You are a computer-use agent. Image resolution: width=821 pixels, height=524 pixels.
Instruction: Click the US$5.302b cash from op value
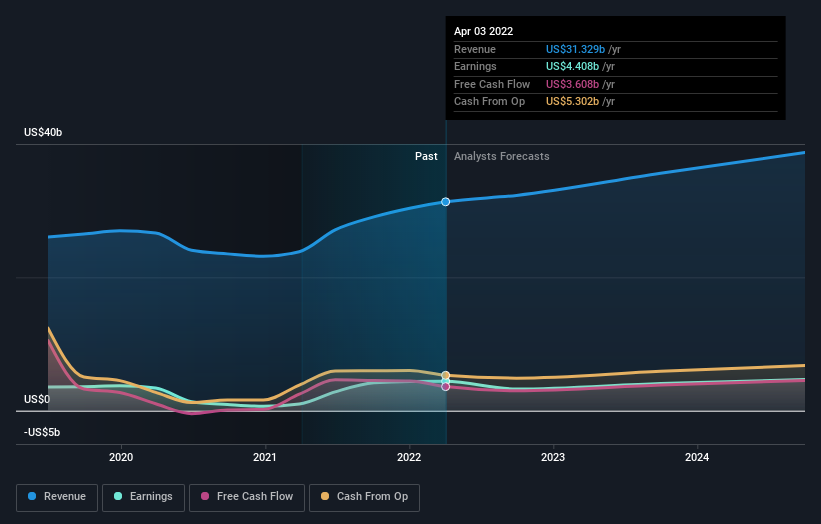[572, 102]
